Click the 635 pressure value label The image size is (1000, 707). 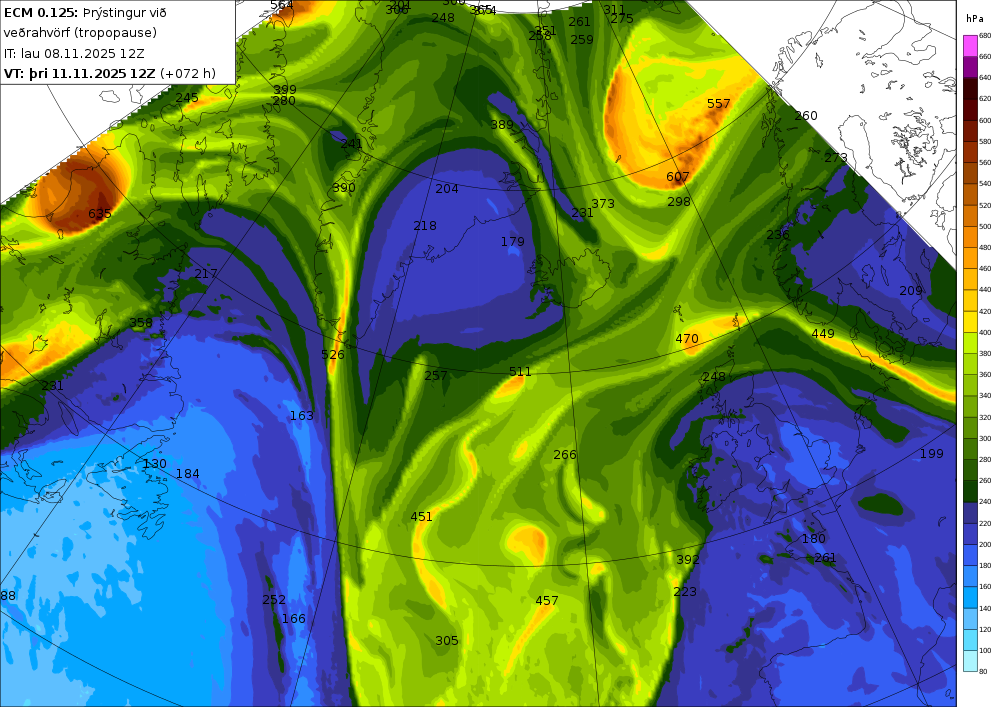point(99,214)
